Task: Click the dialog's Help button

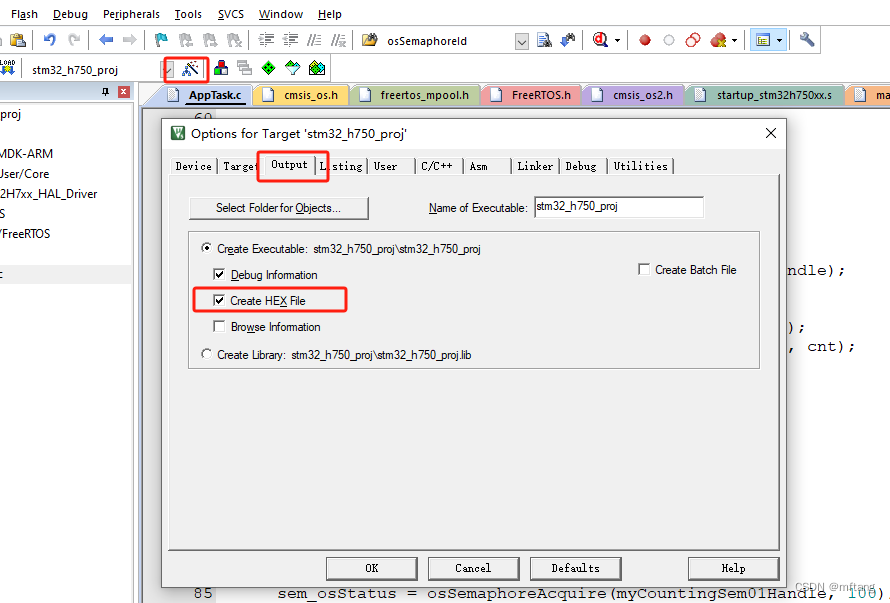Action: (x=733, y=568)
